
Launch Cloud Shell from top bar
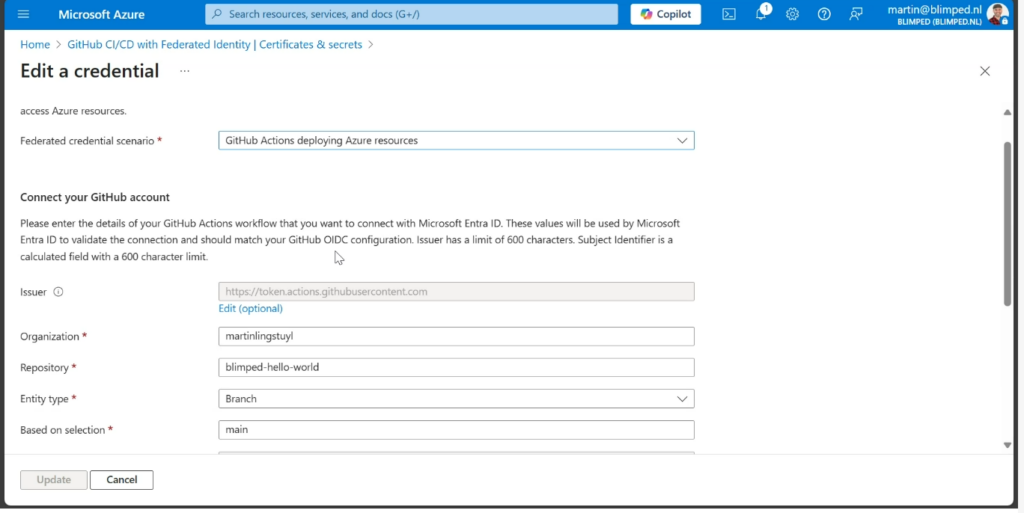point(729,14)
